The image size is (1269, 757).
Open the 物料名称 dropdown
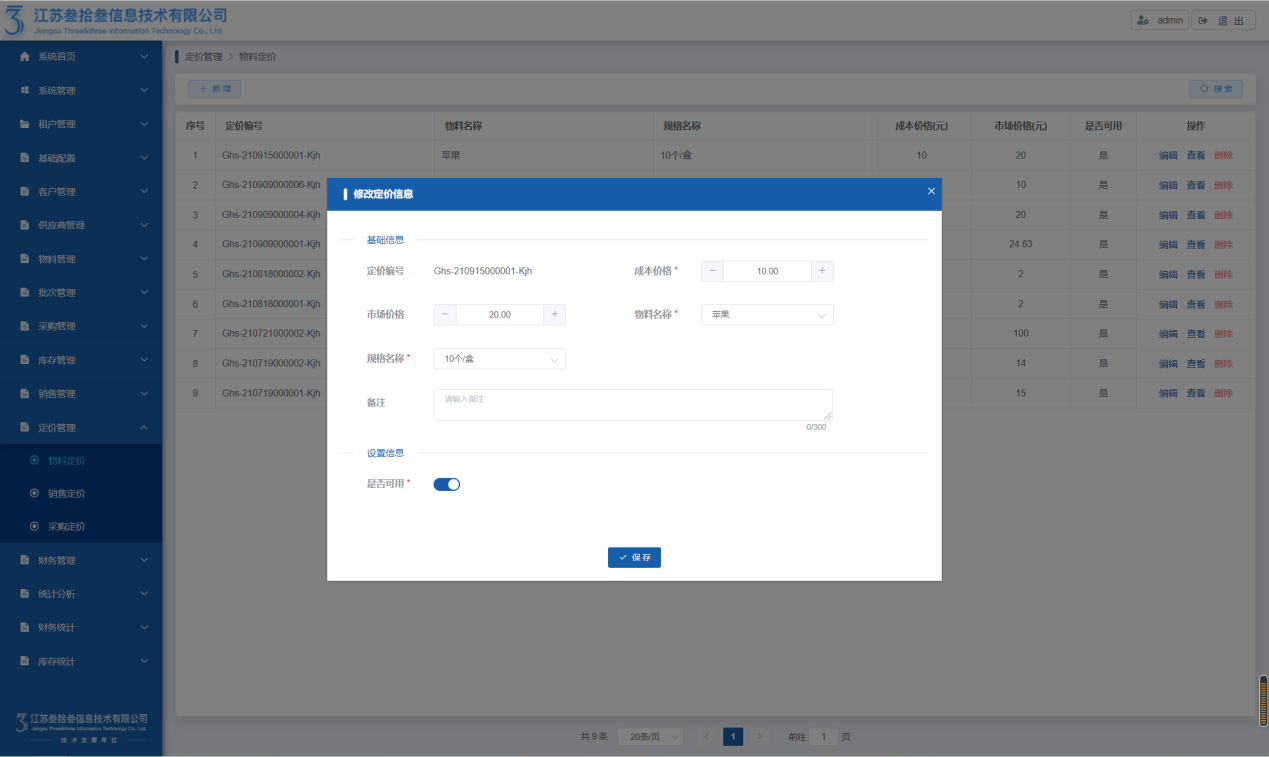[767, 315]
